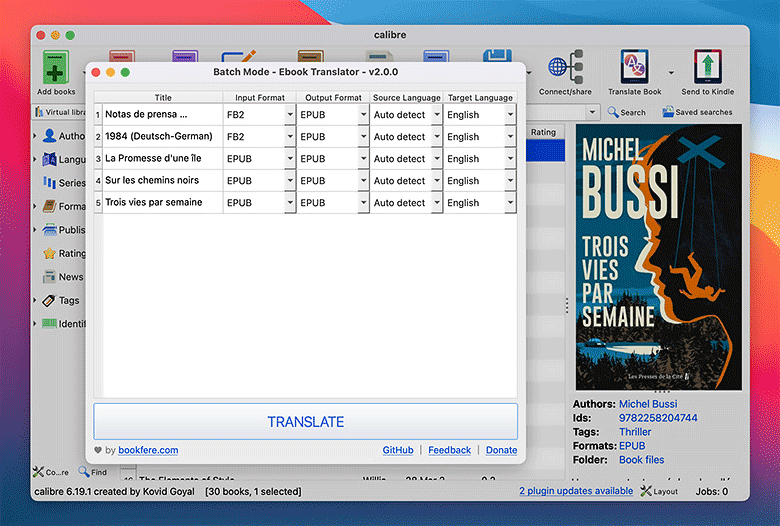Open the Book files folder link
The image size is (780, 526).
point(641,459)
